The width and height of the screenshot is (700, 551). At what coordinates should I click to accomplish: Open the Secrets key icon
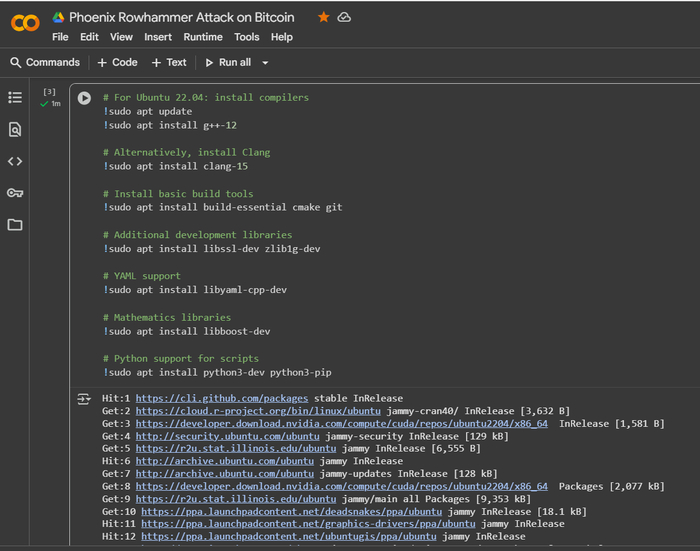[15, 193]
